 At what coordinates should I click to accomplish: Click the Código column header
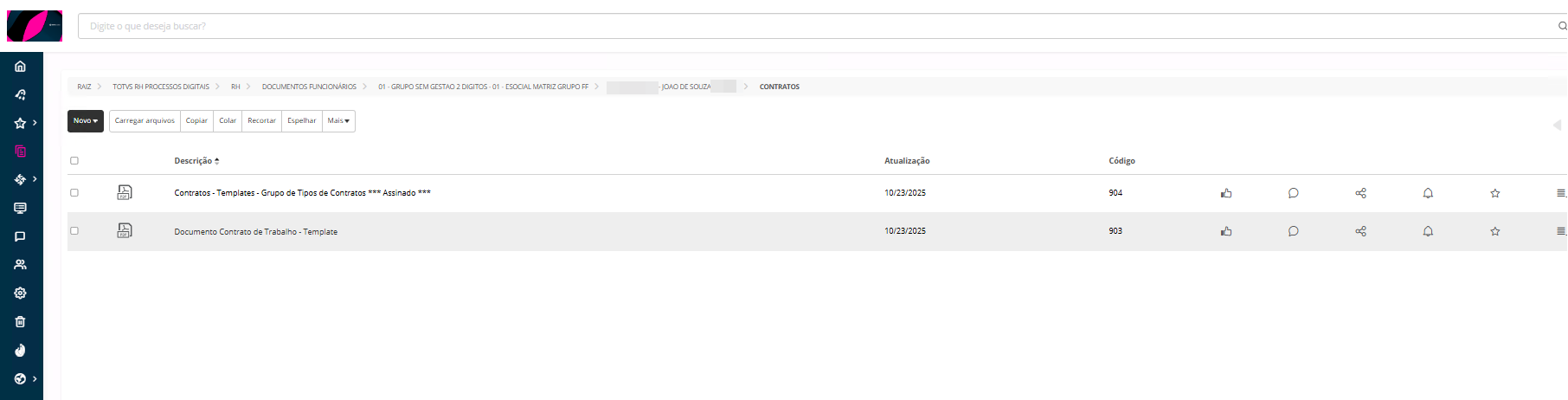point(1121,161)
